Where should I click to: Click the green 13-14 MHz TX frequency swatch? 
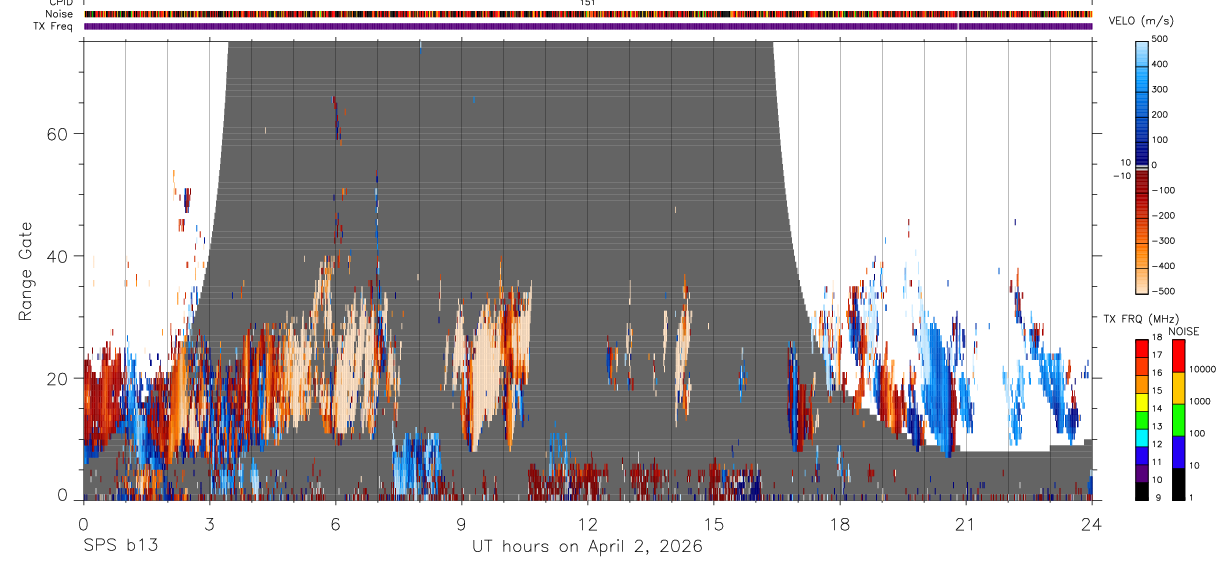(x=1141, y=418)
